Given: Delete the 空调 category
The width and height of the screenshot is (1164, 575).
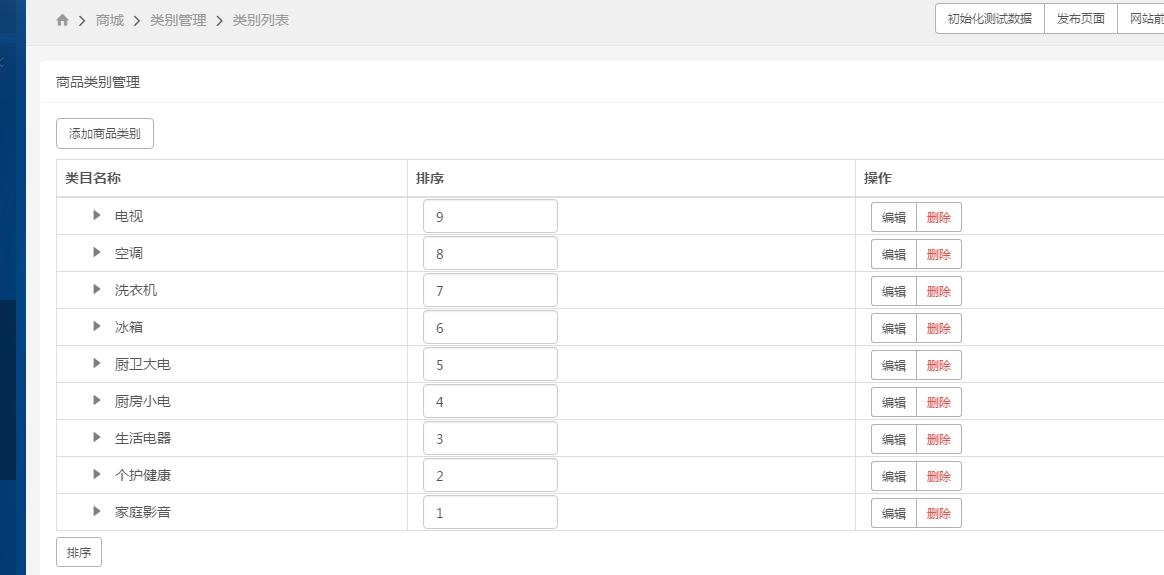Looking at the screenshot, I should coord(939,254).
